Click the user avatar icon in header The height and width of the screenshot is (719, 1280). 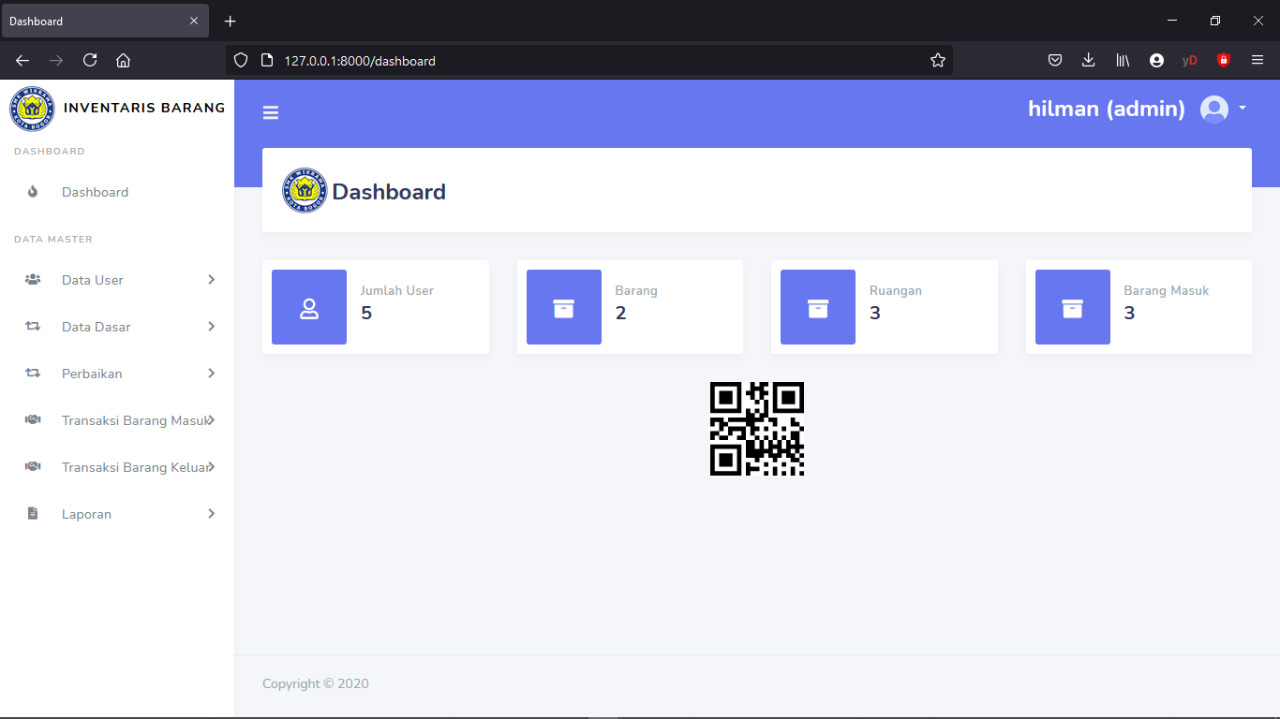[x=1214, y=109]
